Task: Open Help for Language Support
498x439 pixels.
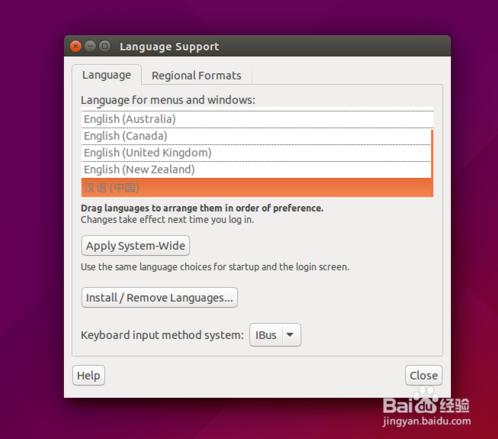Action: pyautogui.click(x=88, y=376)
